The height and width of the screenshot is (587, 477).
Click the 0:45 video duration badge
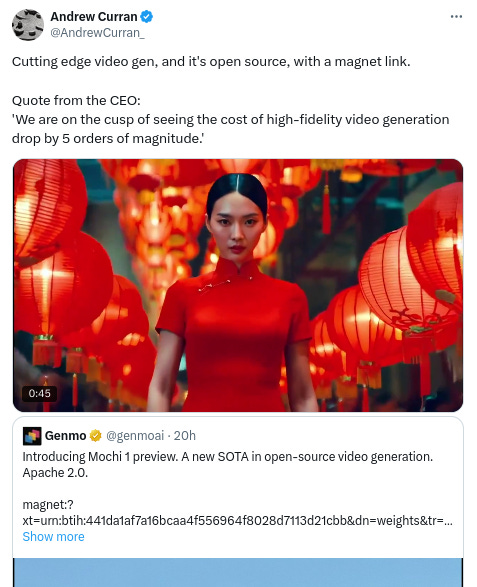[x=39, y=393]
